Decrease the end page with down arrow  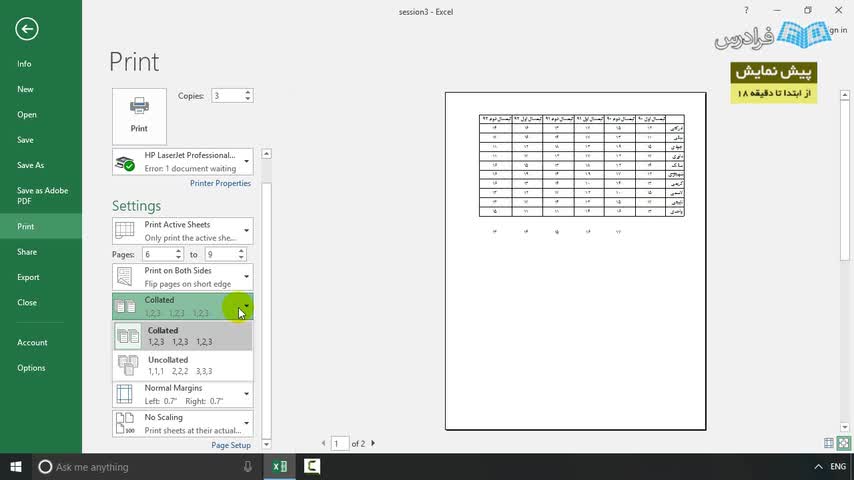pos(241,258)
